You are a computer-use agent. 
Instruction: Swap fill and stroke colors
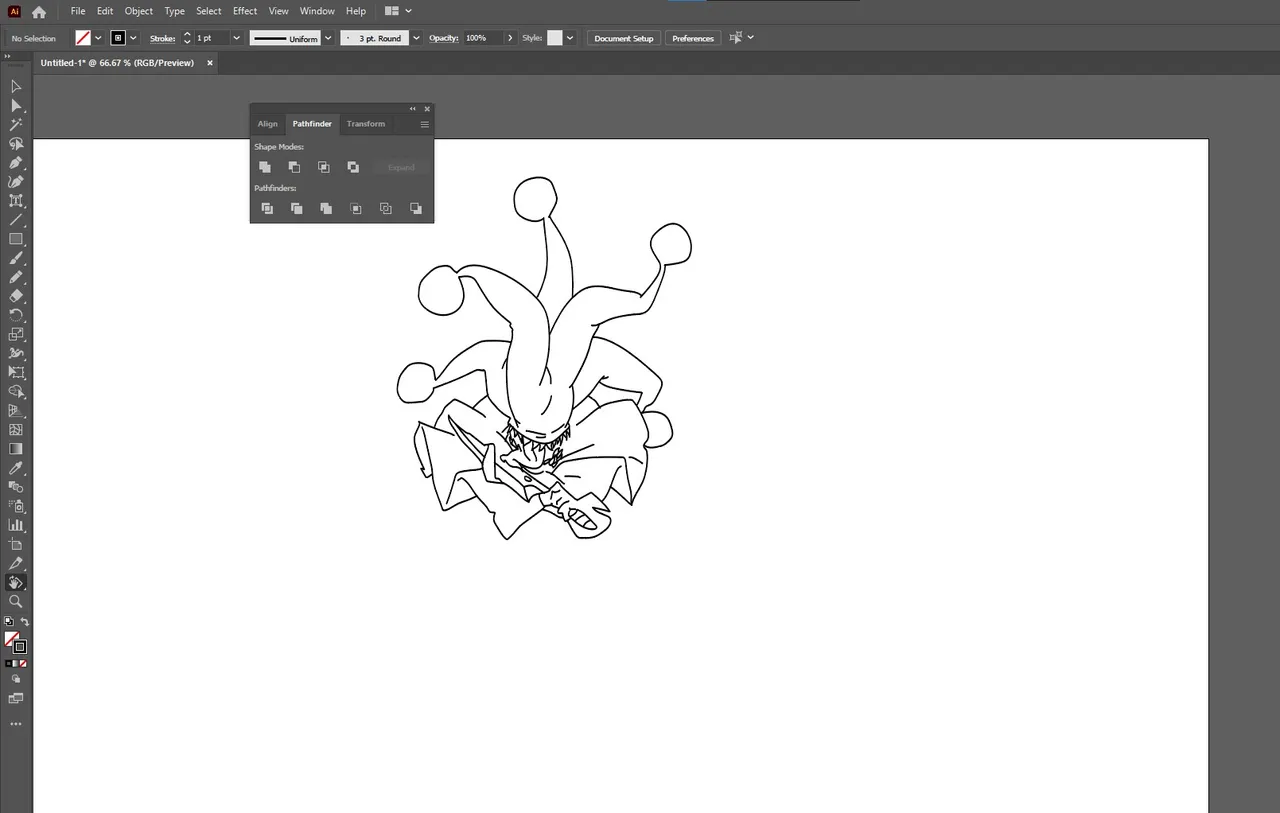coord(25,622)
